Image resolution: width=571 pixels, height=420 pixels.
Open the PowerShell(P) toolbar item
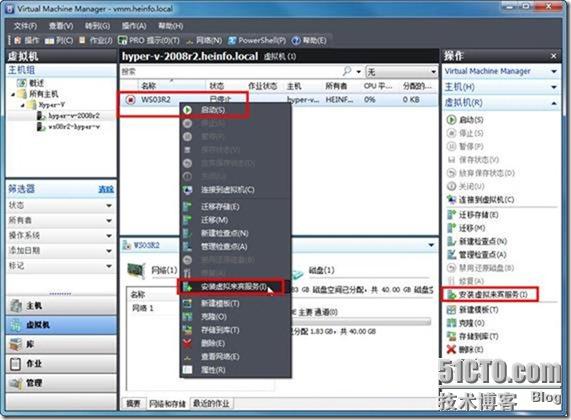tap(257, 40)
